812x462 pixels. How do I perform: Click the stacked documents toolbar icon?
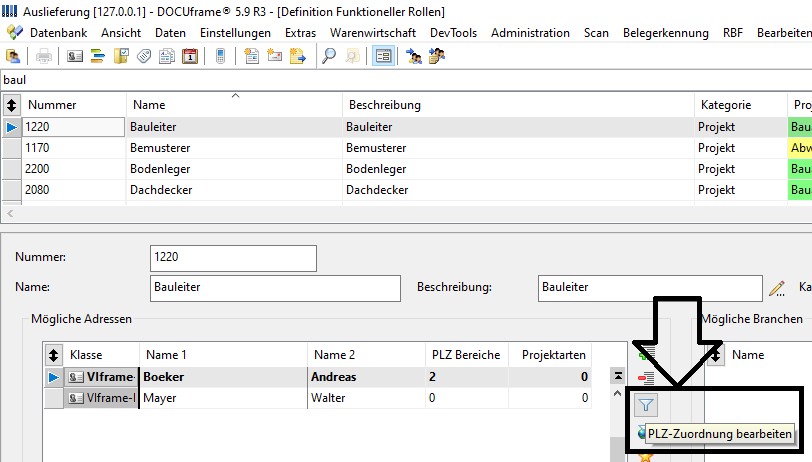(x=167, y=56)
